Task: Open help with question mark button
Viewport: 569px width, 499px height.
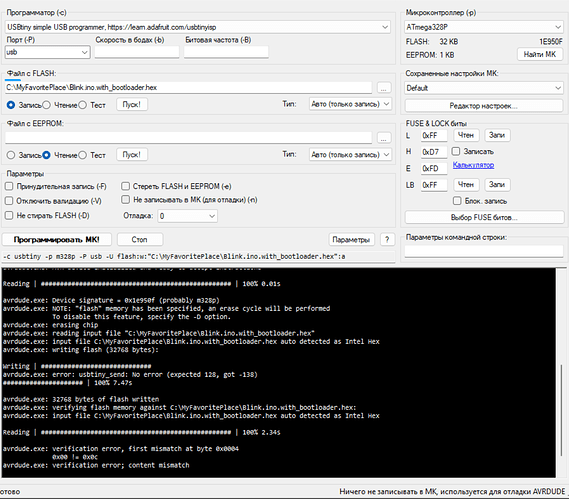Action: tap(387, 240)
